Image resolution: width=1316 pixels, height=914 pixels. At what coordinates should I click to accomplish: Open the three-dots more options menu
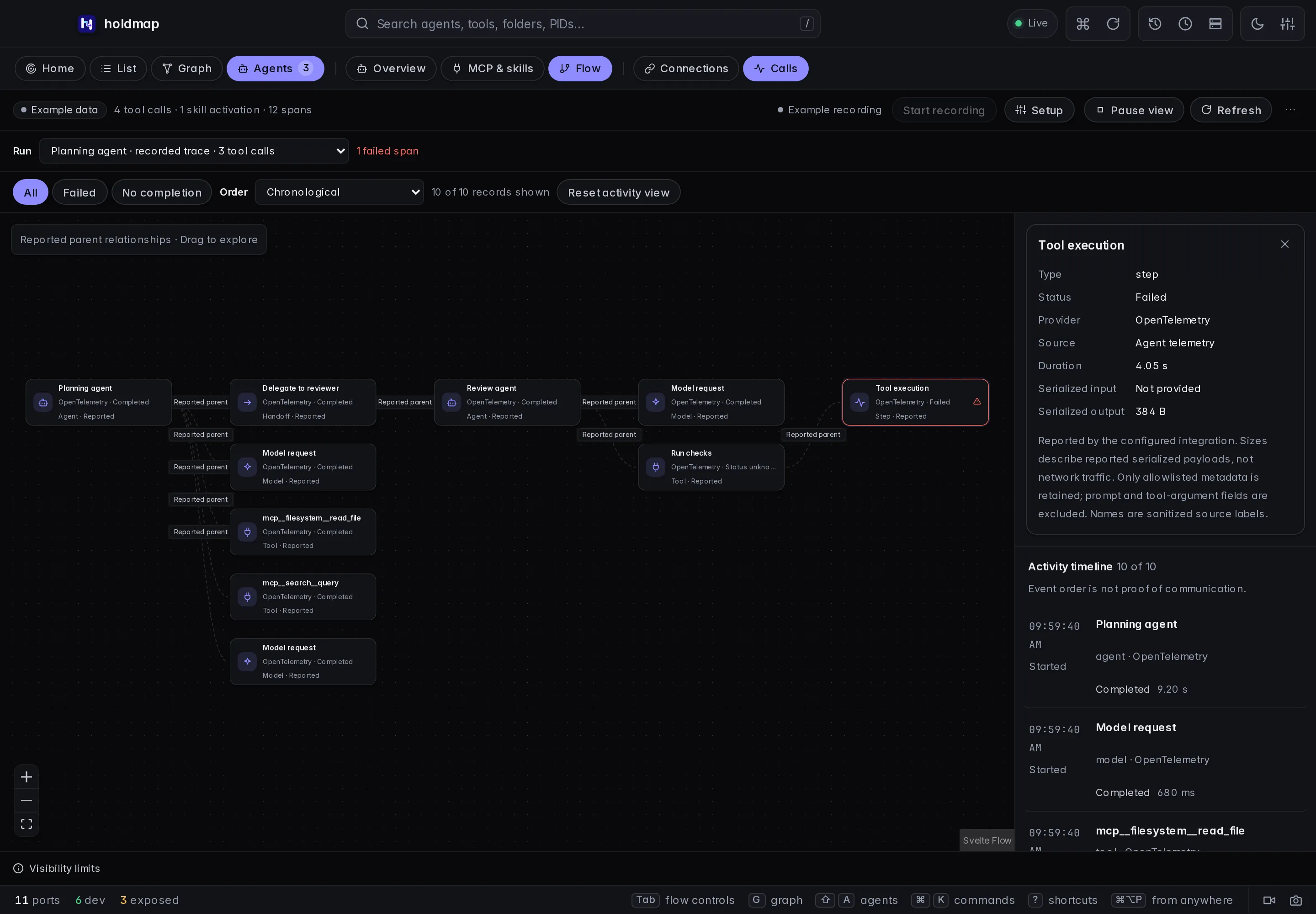1289,110
